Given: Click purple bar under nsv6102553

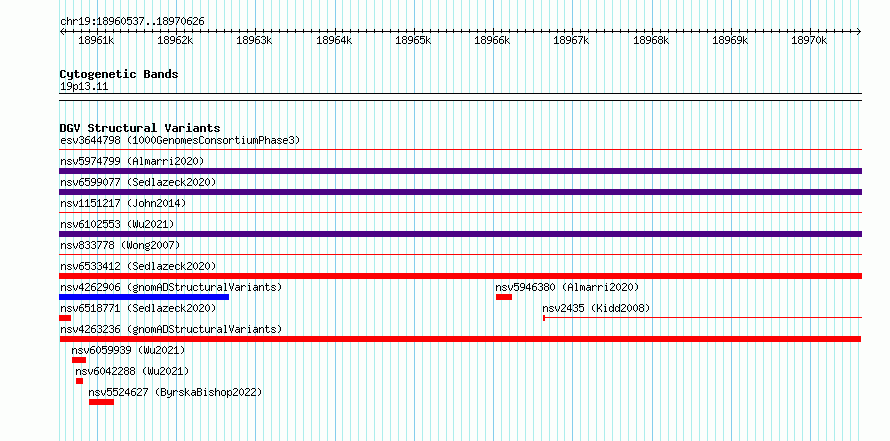Looking at the screenshot, I should point(460,234).
